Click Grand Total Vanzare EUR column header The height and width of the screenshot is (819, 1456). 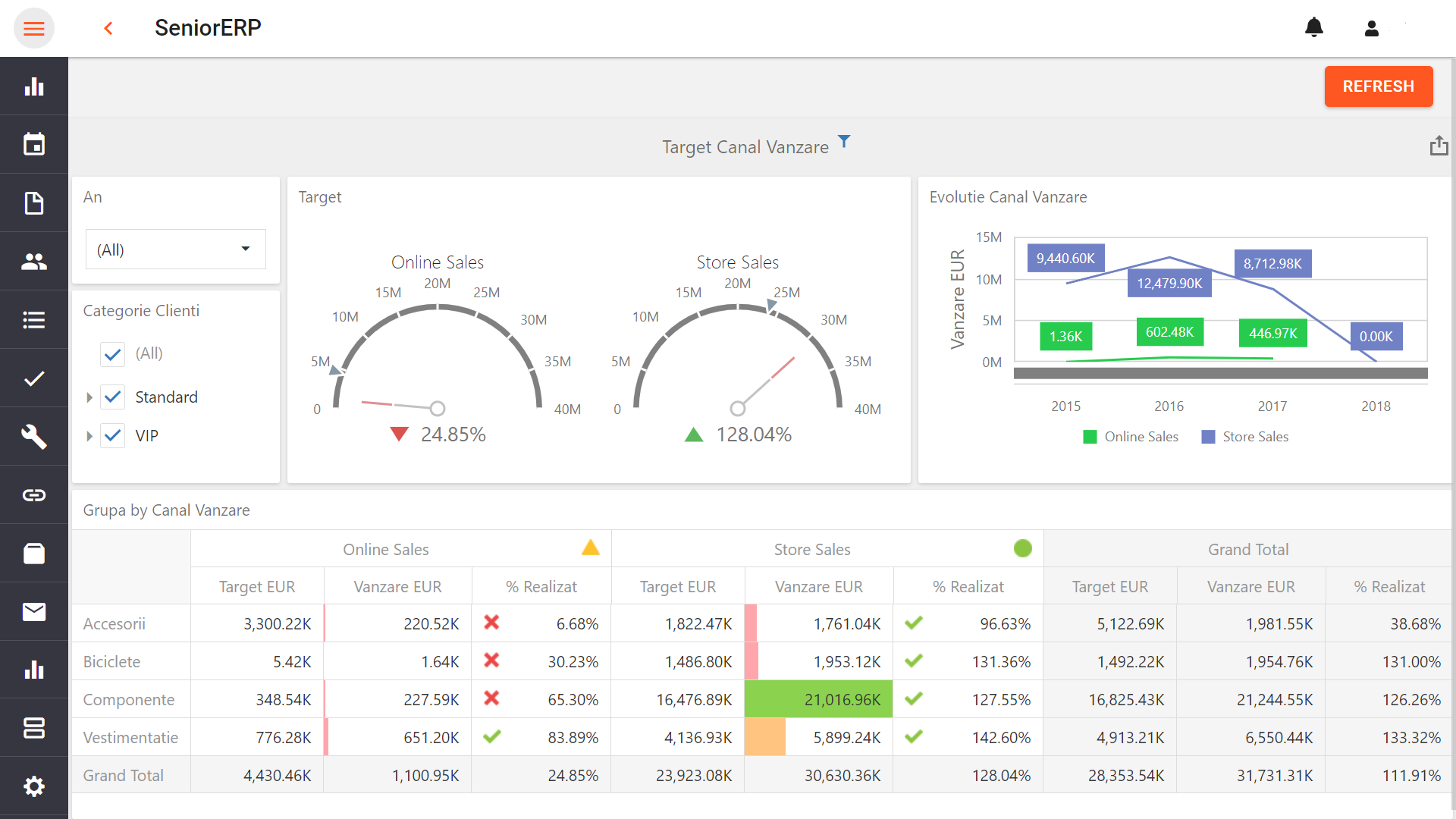tap(1250, 586)
